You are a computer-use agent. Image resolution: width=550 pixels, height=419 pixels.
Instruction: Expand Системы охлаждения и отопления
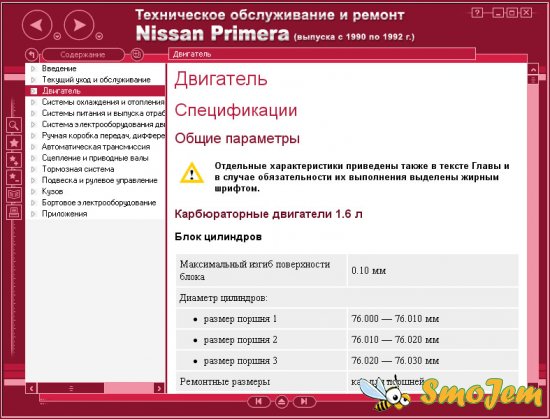click(x=33, y=102)
